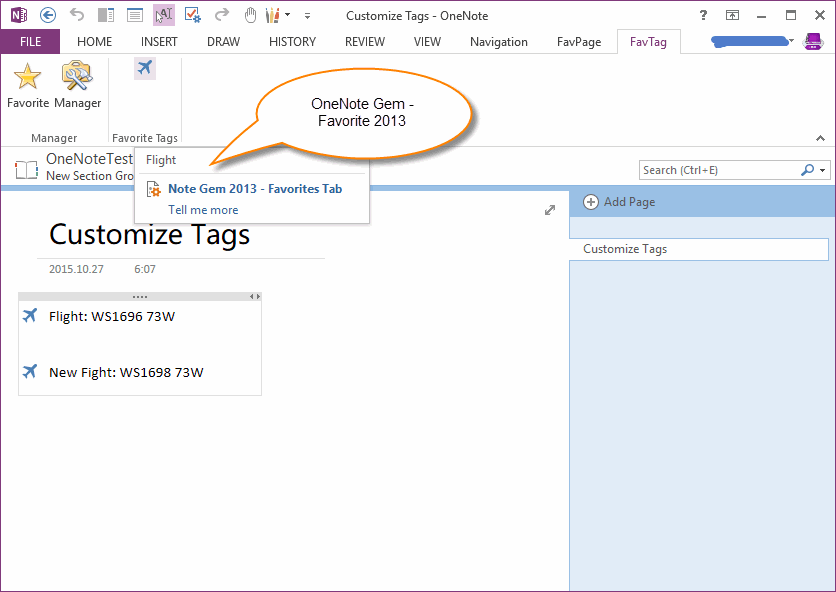Image resolution: width=836 pixels, height=592 pixels.
Task: Click the purple user avatar icon
Action: [813, 41]
